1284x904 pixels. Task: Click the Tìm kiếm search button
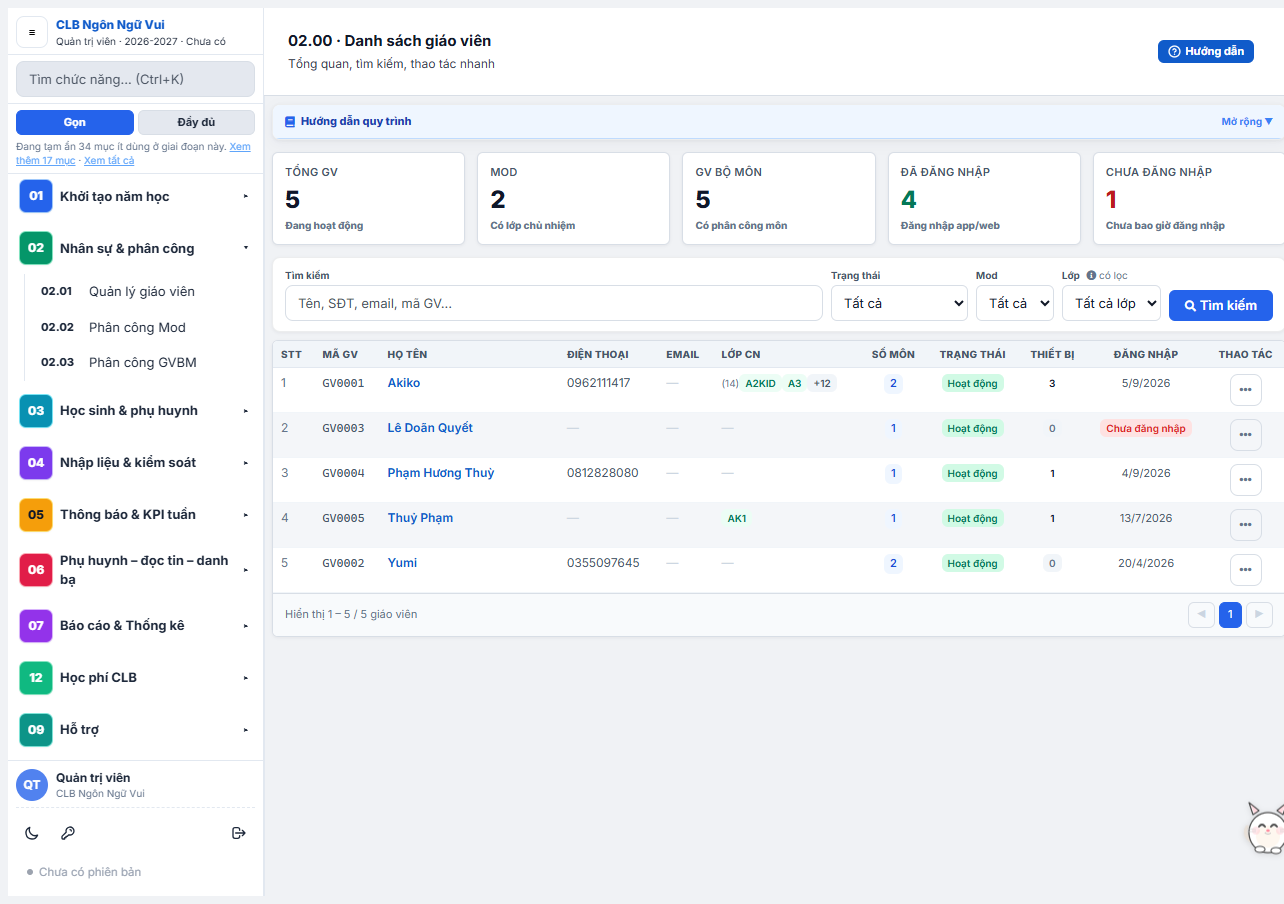(x=1221, y=305)
